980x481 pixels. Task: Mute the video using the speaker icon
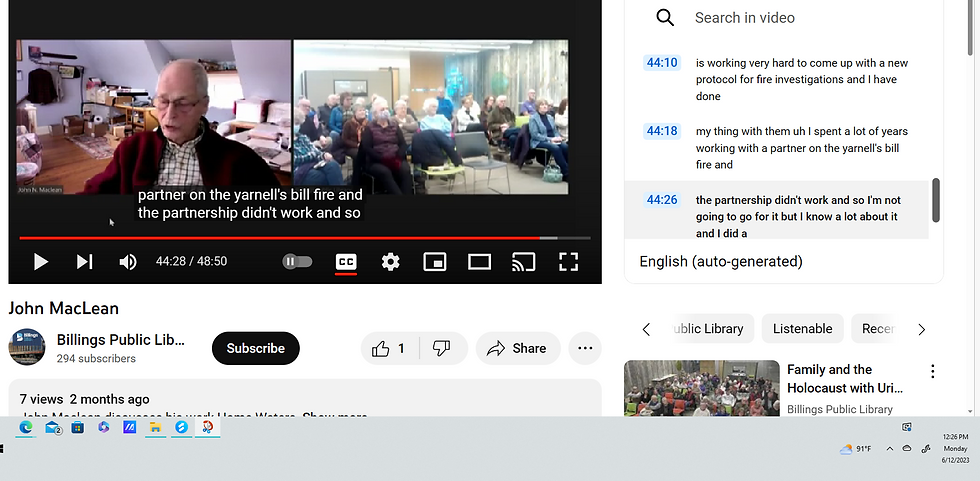128,262
